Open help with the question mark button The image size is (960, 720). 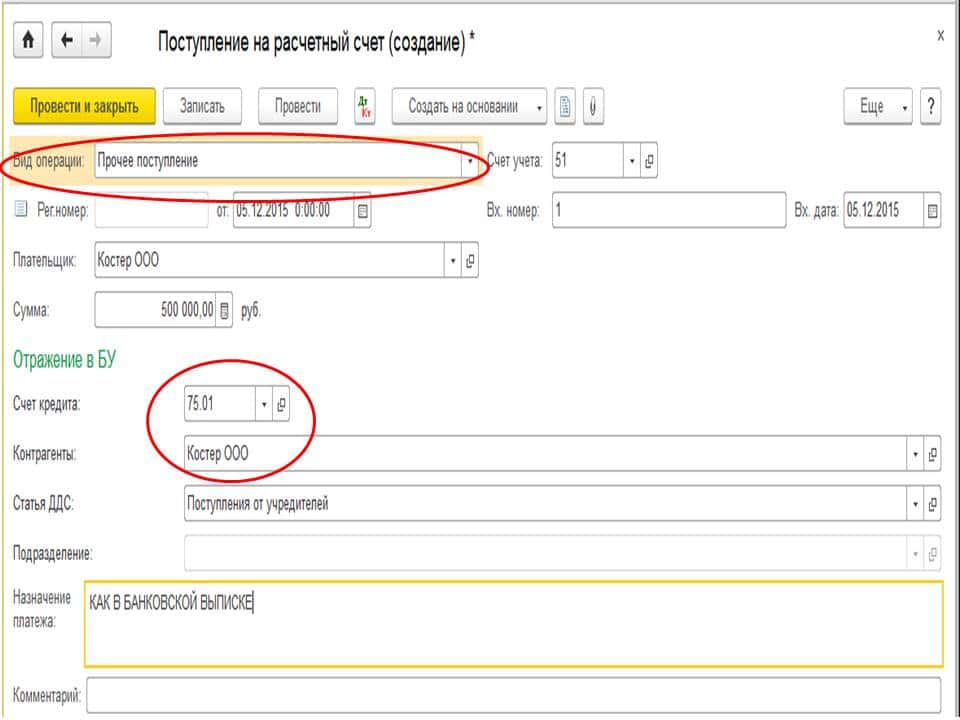point(931,107)
